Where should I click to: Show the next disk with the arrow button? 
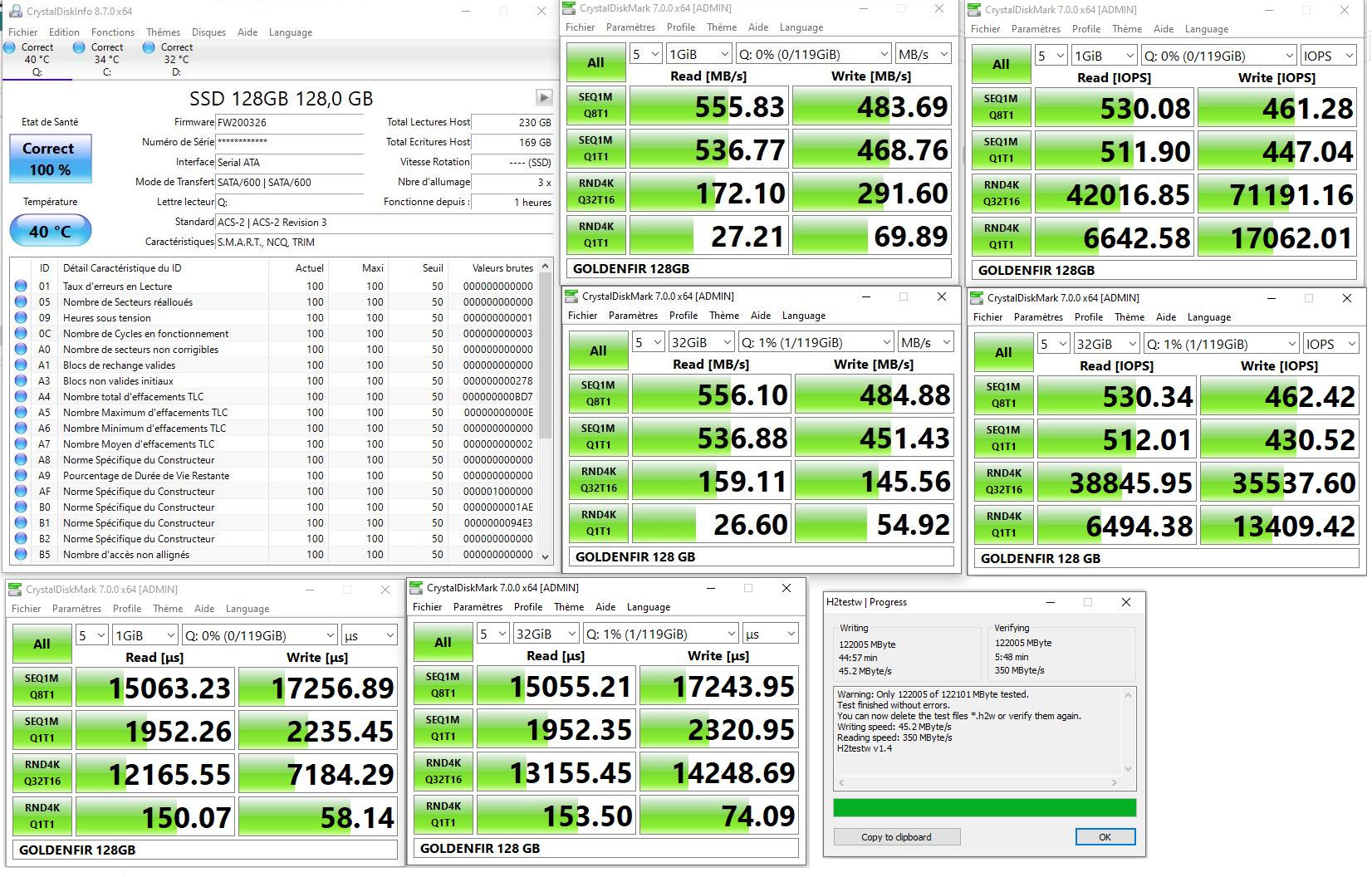coord(544,98)
